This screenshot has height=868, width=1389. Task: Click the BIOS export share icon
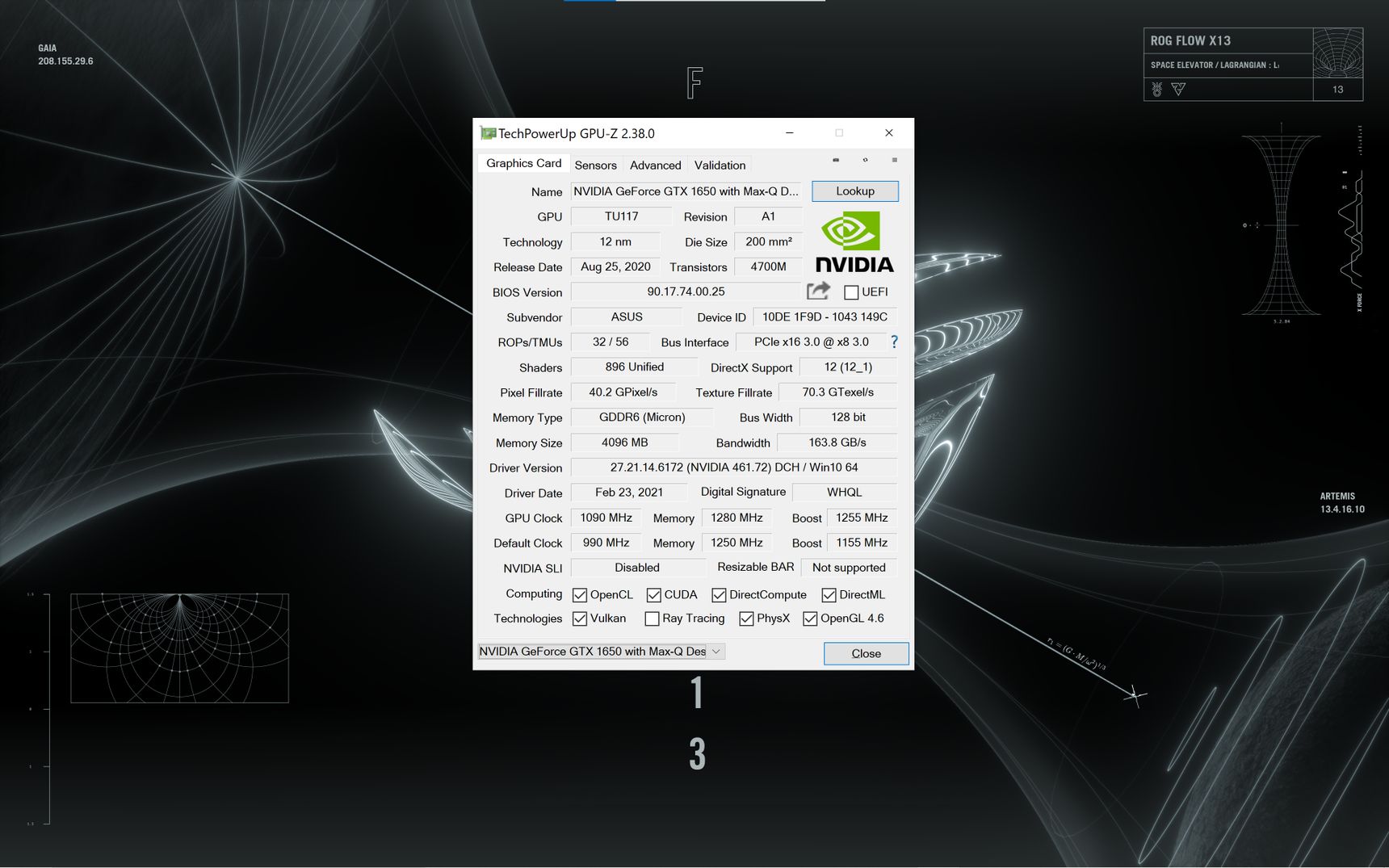[818, 291]
